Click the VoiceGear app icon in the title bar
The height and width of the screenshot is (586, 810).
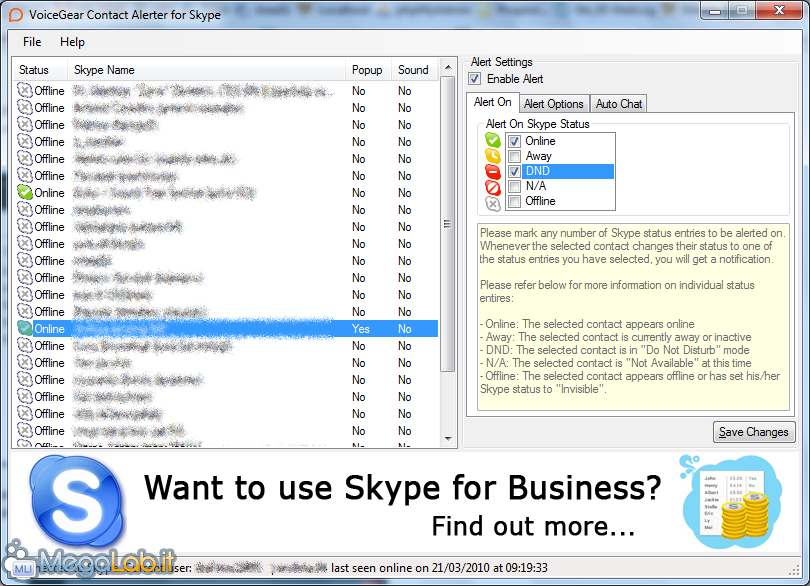(x=16, y=15)
